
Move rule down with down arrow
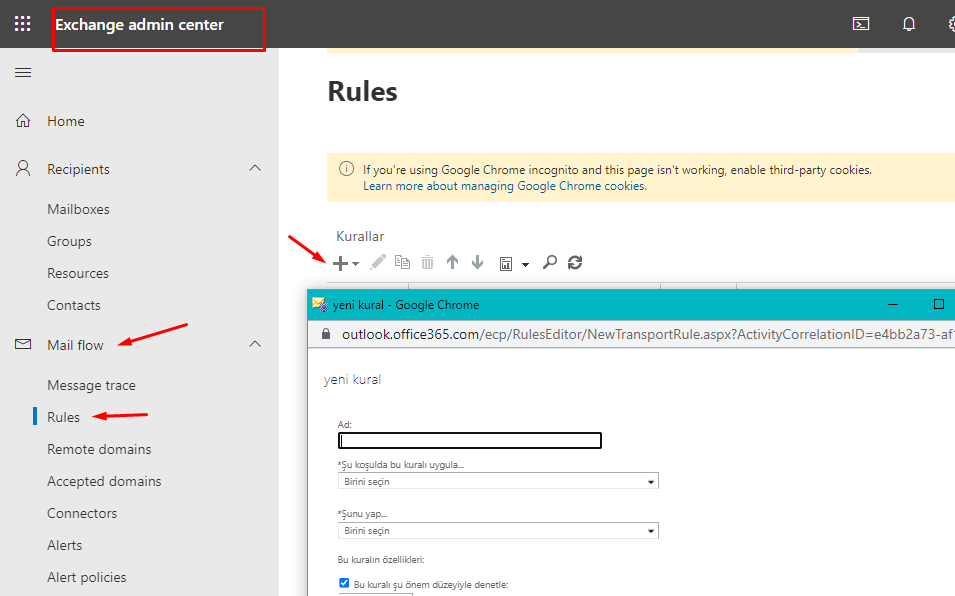click(478, 262)
